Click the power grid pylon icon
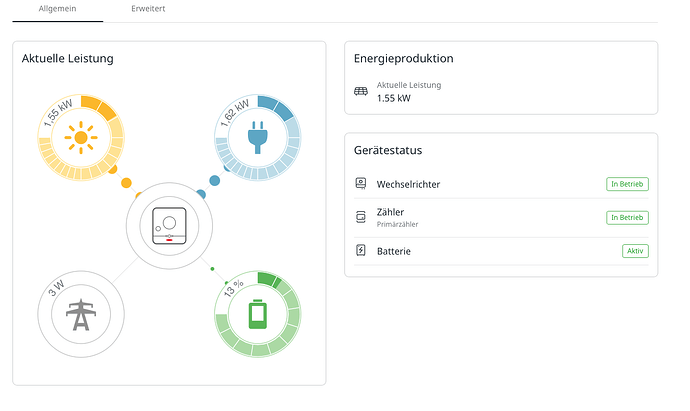This screenshot has width=690, height=411. 81,315
